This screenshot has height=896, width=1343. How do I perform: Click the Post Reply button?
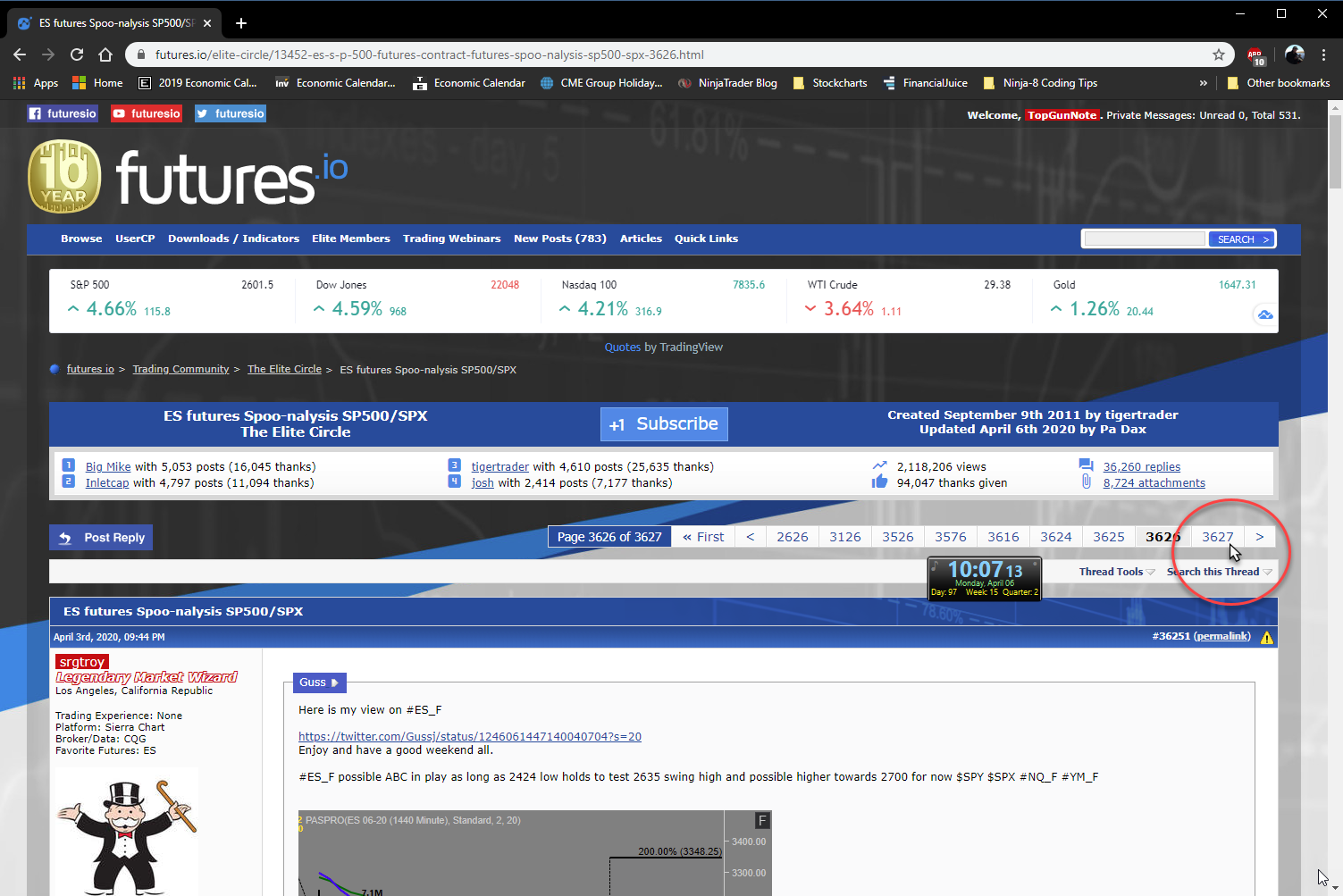point(101,538)
